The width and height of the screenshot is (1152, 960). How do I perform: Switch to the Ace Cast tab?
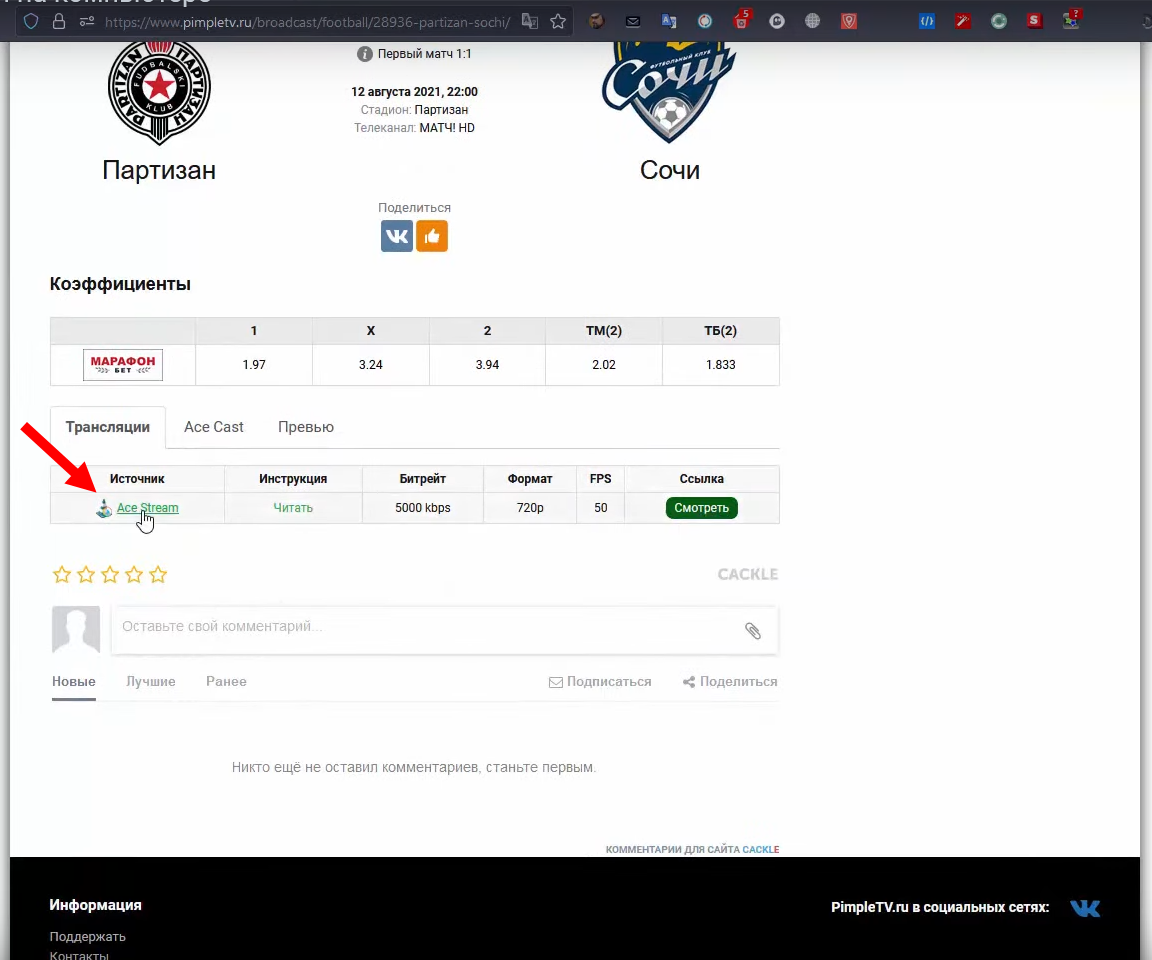tap(214, 427)
